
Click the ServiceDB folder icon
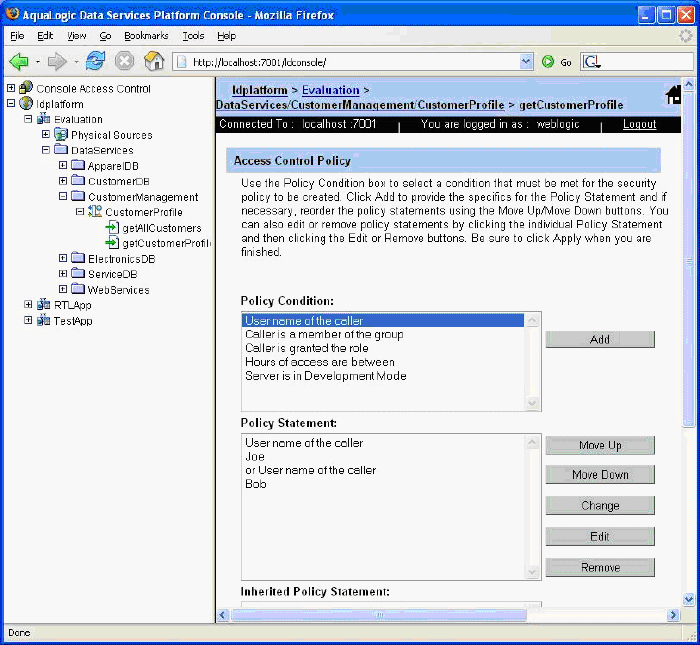point(78,273)
